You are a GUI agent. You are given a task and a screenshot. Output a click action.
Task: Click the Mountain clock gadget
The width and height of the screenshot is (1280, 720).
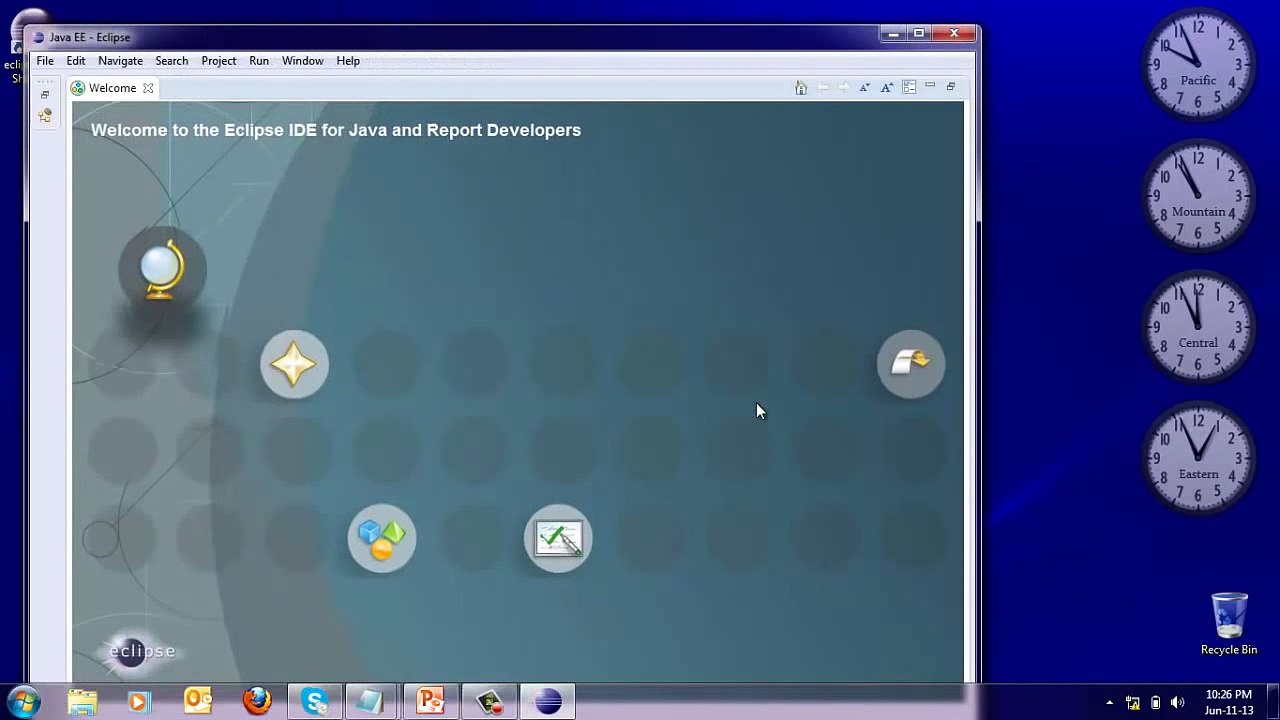(1198, 196)
